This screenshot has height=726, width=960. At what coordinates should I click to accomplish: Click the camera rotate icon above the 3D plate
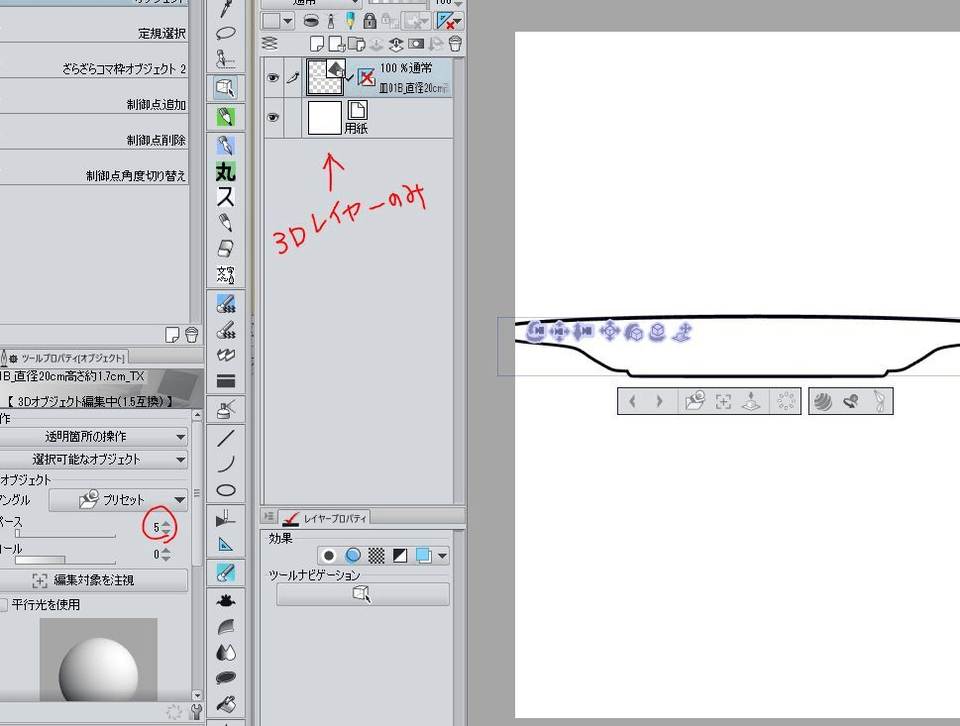(537, 331)
